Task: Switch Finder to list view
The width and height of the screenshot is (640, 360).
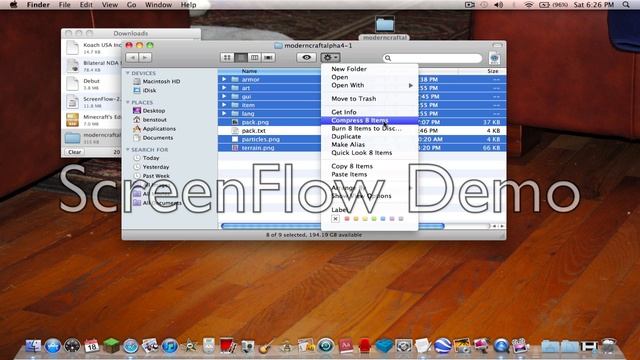Action: click(241, 58)
